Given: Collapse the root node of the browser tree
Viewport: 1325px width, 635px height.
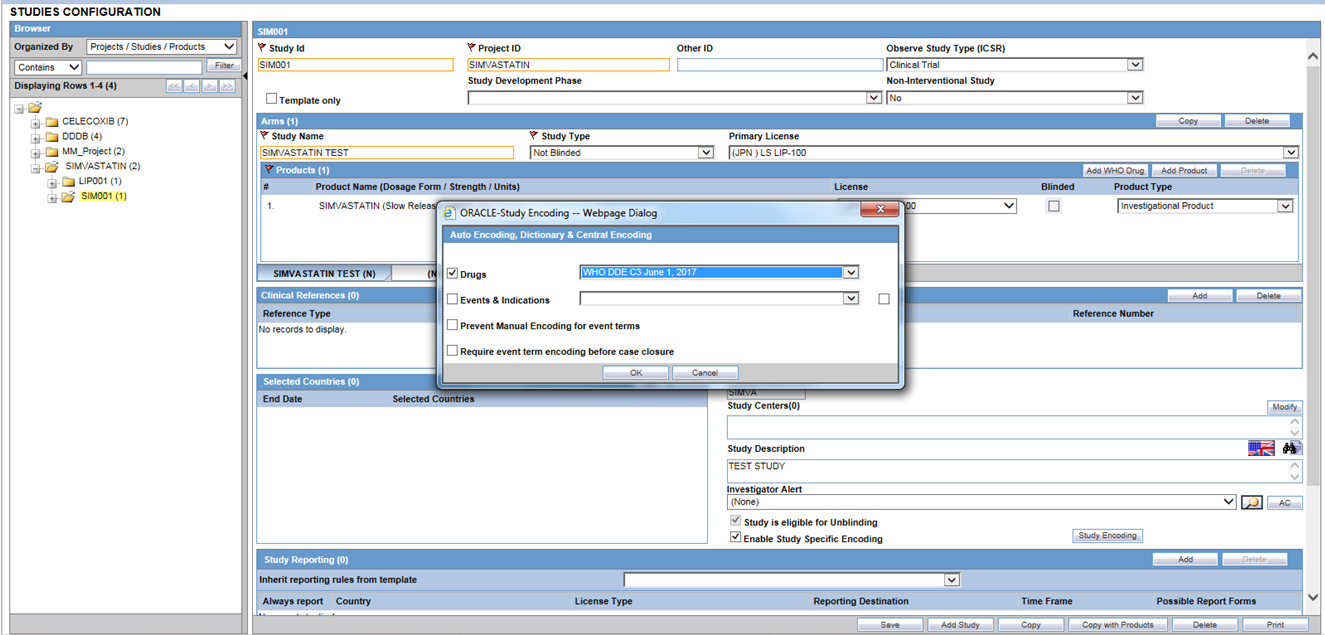Looking at the screenshot, I should (x=19, y=109).
